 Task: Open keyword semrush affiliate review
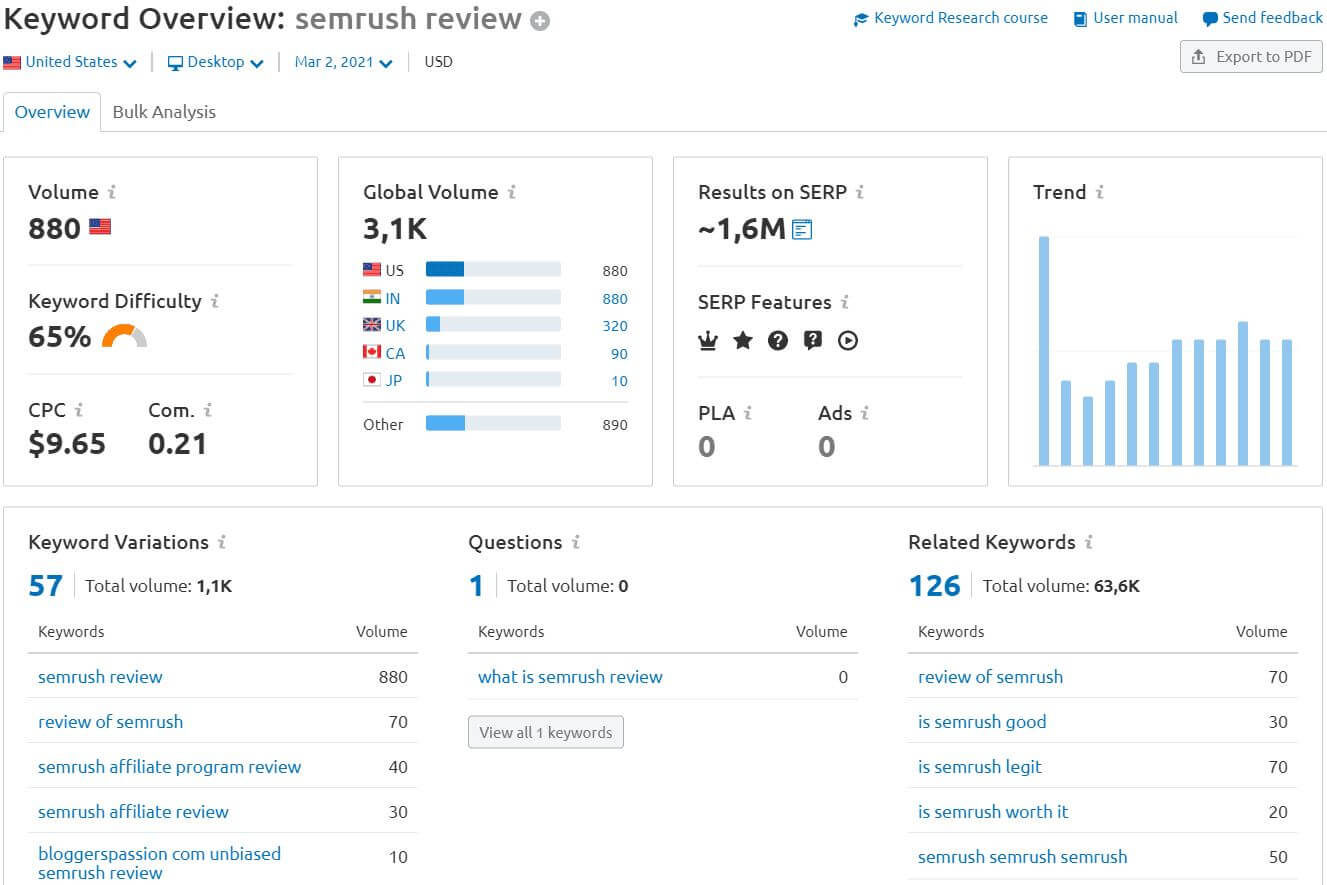click(133, 812)
